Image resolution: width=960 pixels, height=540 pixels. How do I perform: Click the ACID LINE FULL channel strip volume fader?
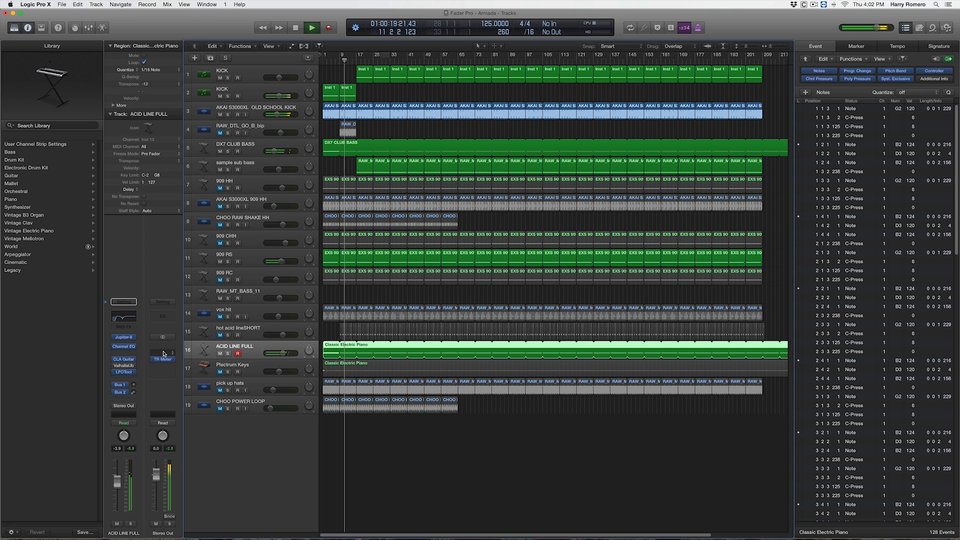(117, 482)
